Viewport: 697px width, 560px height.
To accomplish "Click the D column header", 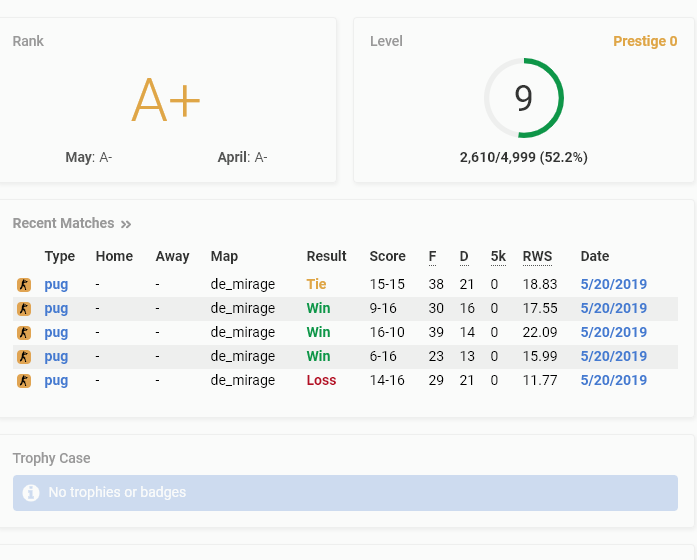I will tap(464, 256).
